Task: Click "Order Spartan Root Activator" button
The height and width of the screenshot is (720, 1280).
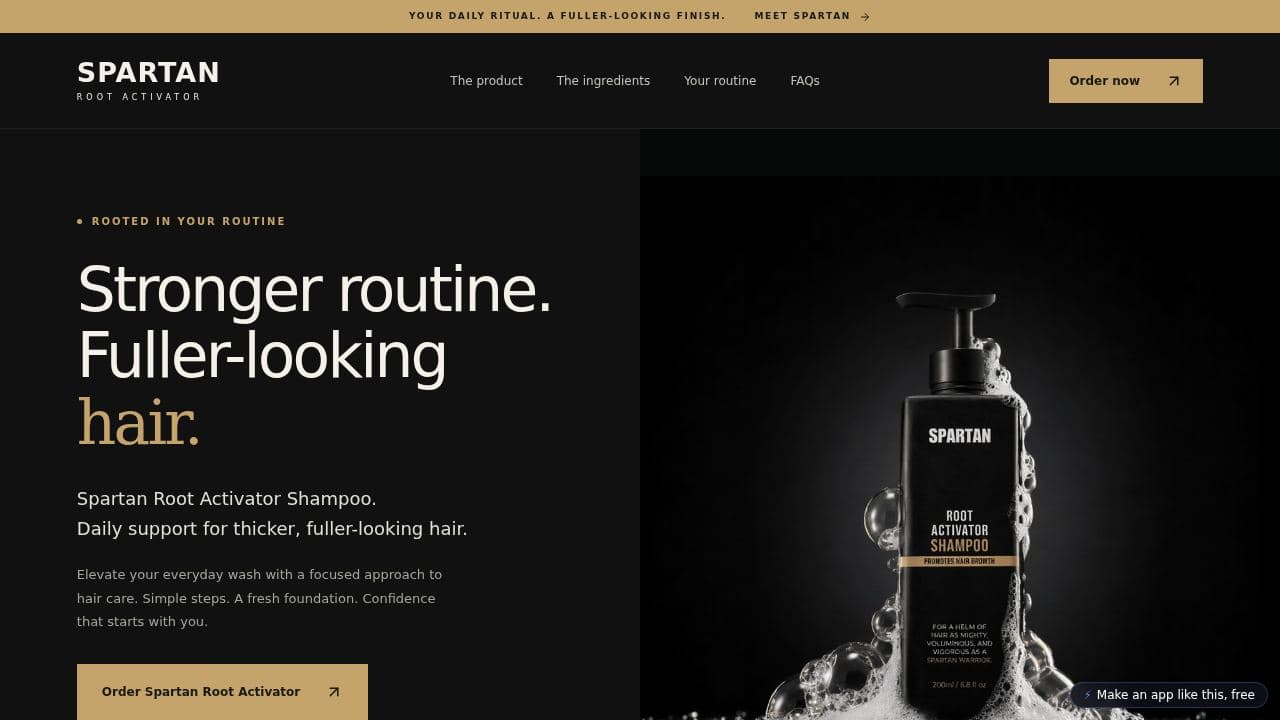Action: 222,692
